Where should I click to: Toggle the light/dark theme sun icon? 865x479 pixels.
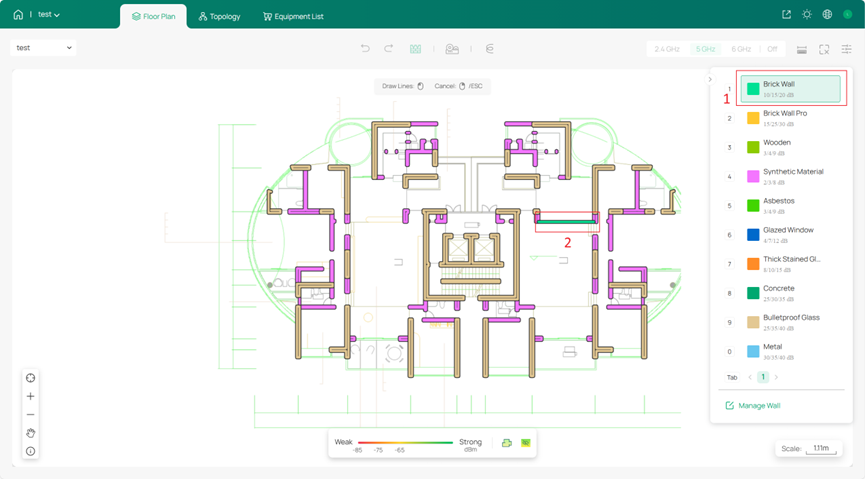(807, 14)
